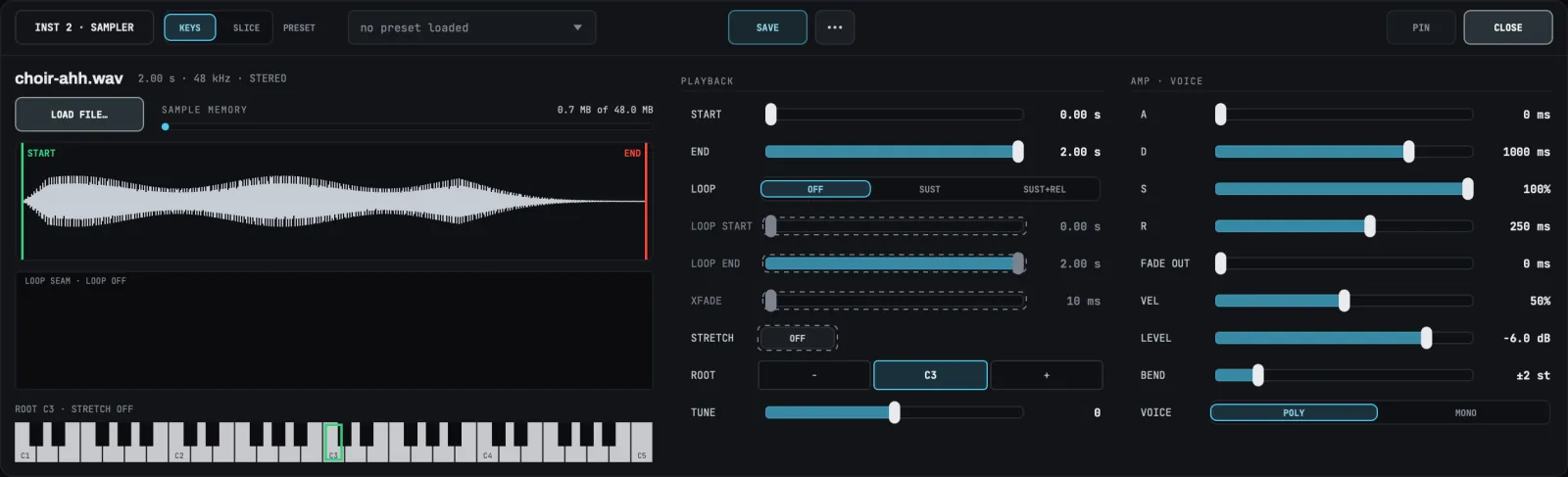Click the XFADE slider handle
The width and height of the screenshot is (1568, 477).
click(771, 301)
